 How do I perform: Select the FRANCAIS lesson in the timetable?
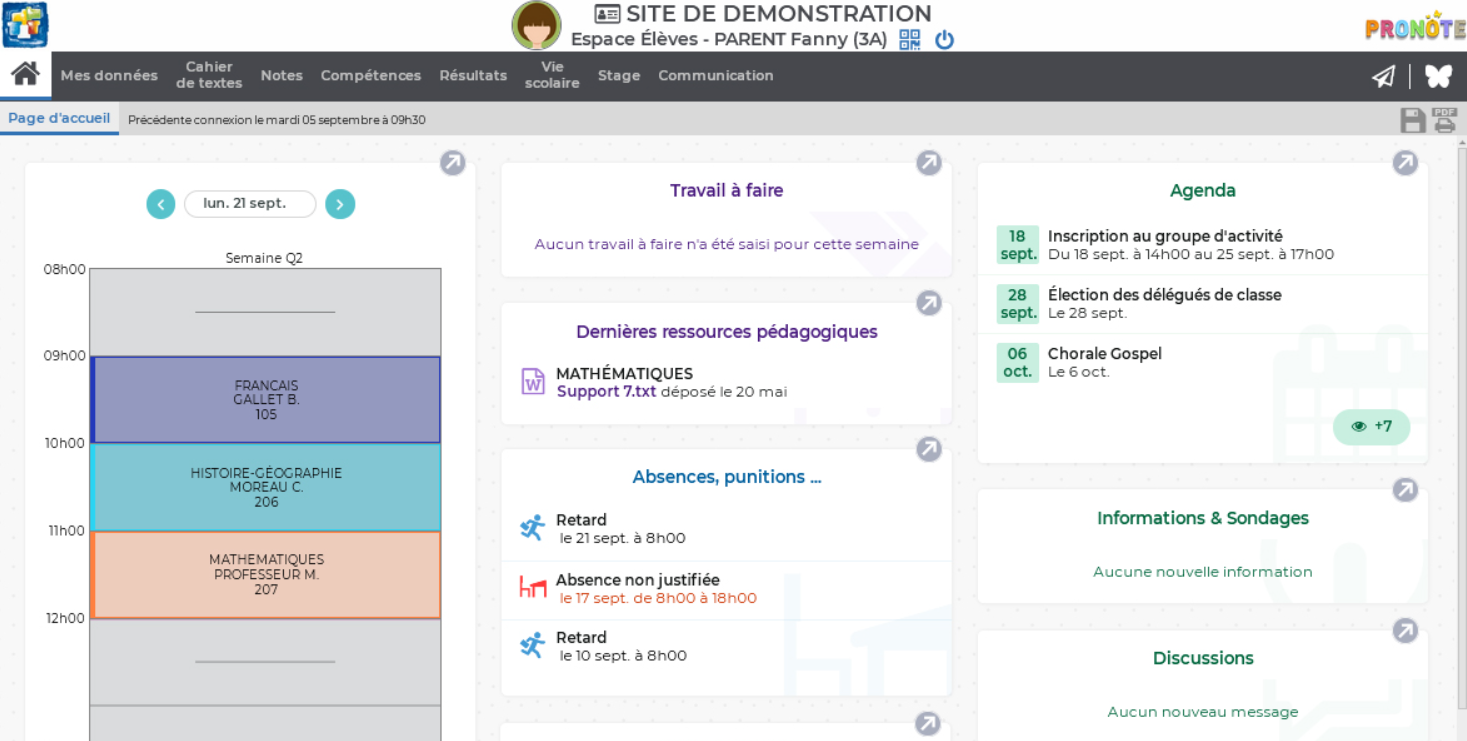click(265, 397)
